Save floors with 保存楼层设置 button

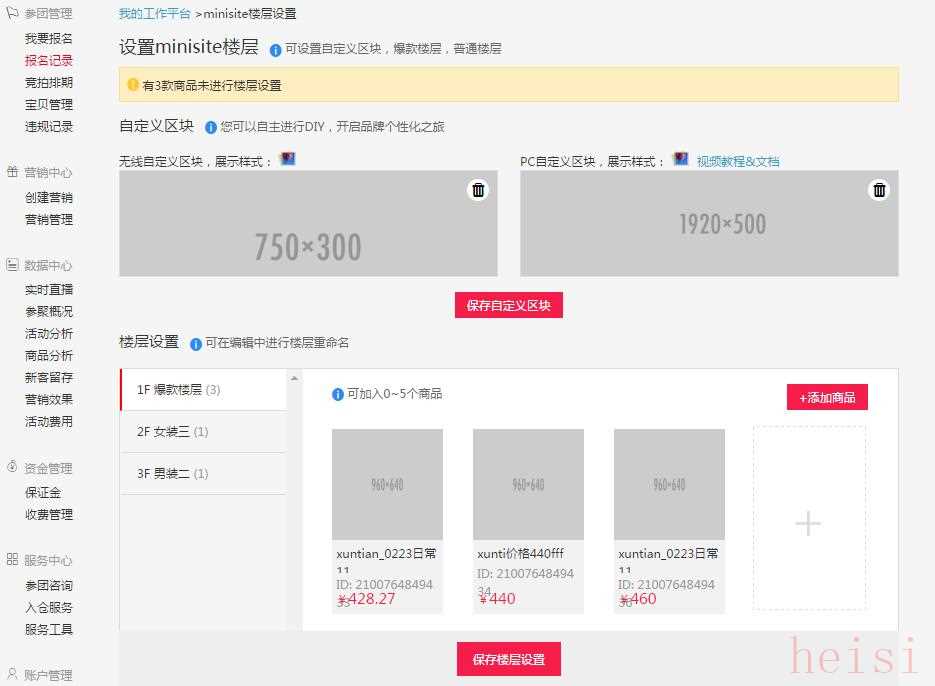[508, 660]
